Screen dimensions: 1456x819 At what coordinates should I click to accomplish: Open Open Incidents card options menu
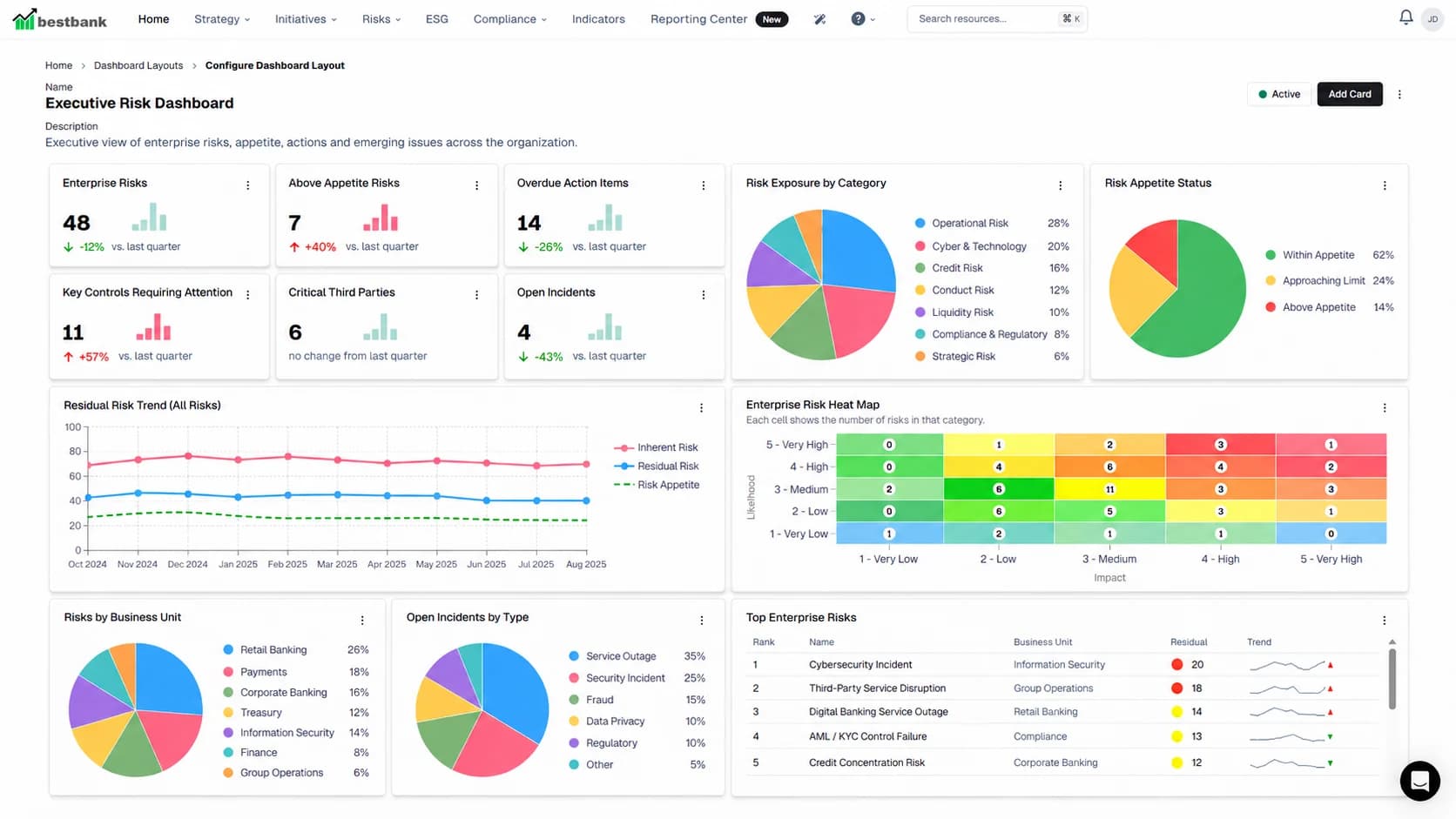[704, 295]
